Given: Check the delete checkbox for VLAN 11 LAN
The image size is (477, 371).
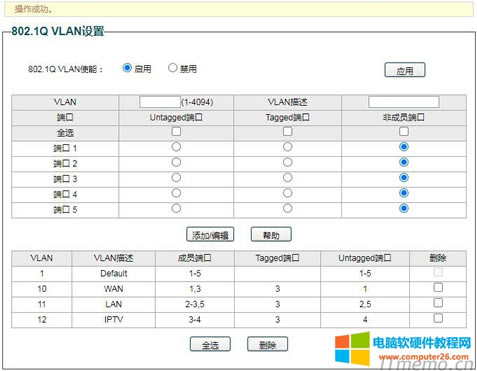Looking at the screenshot, I should pos(438,303).
